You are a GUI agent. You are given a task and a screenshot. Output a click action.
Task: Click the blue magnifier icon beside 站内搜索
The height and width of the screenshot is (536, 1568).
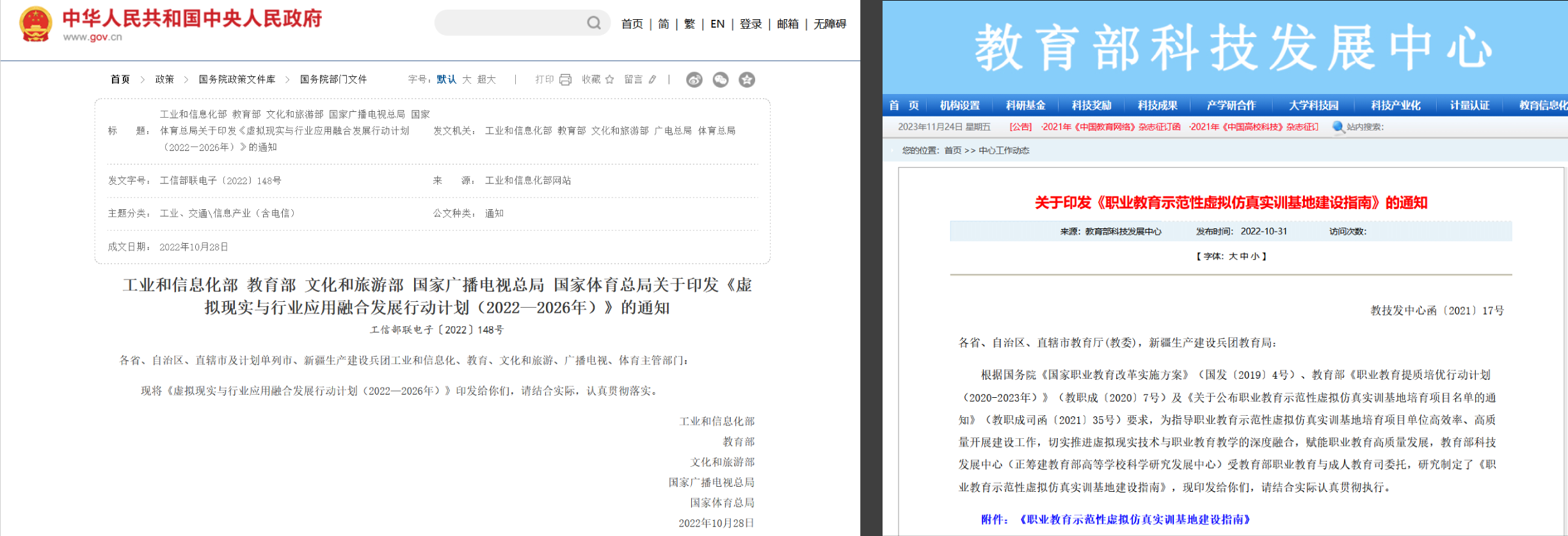tap(1338, 127)
